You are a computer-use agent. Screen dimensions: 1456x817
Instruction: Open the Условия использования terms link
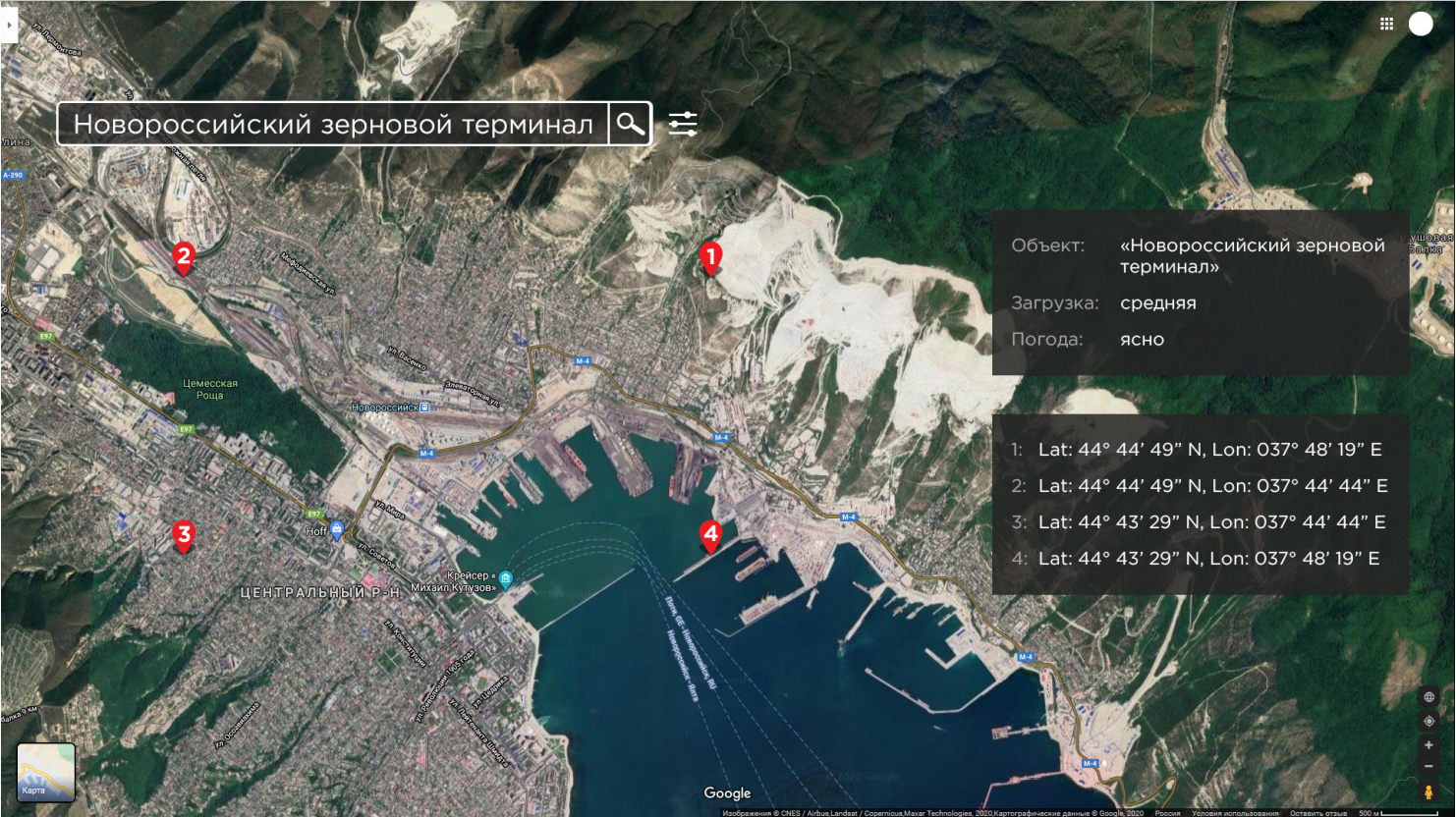(x=1235, y=812)
